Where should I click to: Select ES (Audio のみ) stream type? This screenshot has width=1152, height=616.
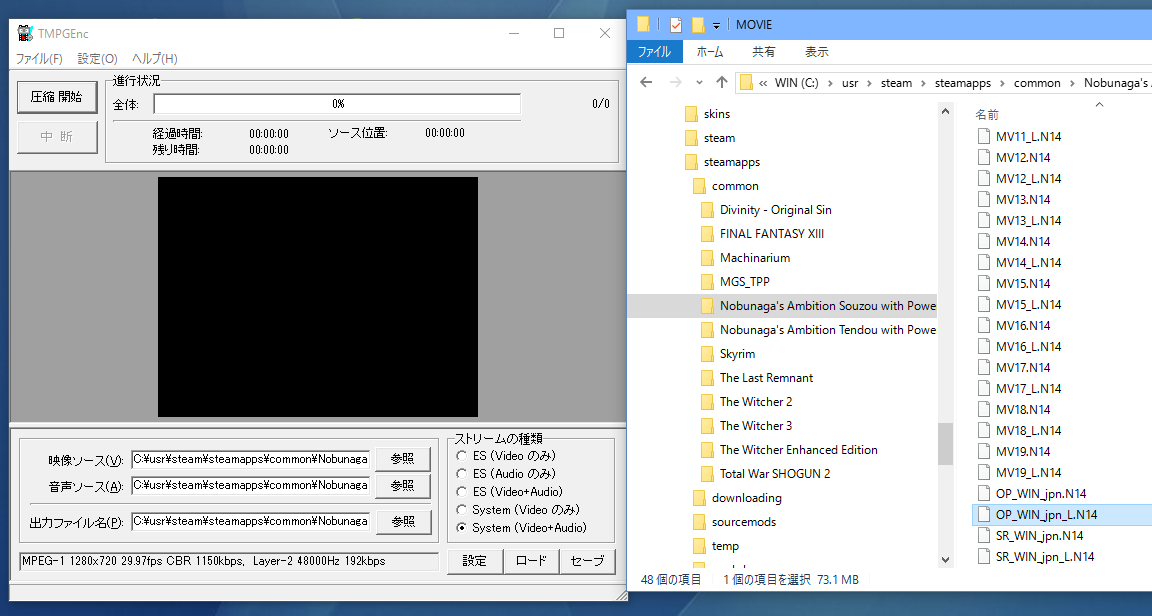[462, 474]
